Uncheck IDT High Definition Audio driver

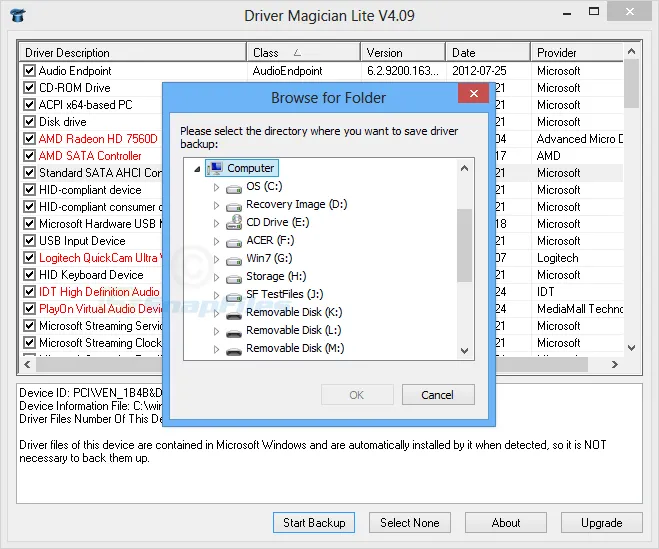click(x=29, y=291)
